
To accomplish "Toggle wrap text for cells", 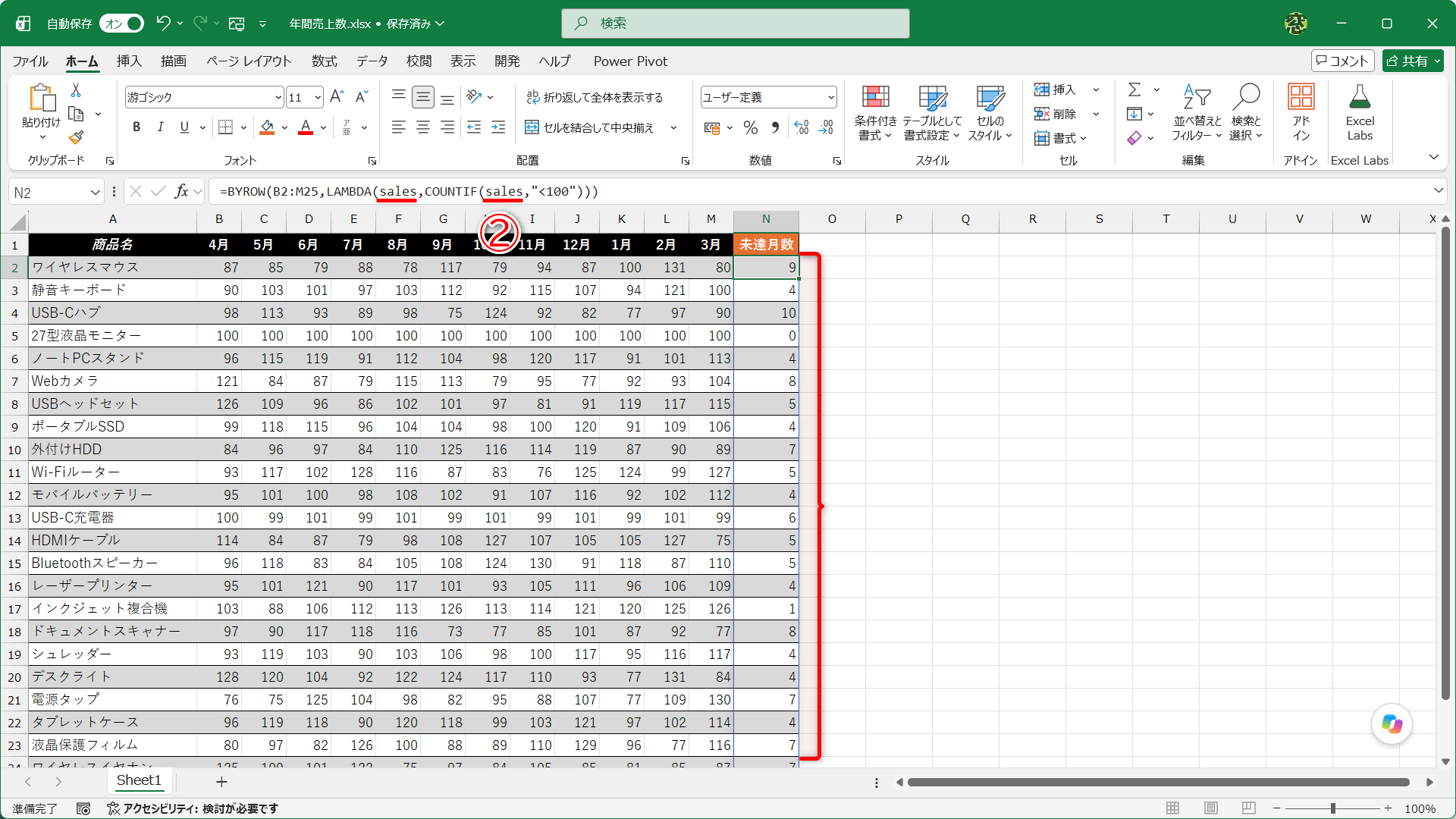I will click(x=595, y=97).
